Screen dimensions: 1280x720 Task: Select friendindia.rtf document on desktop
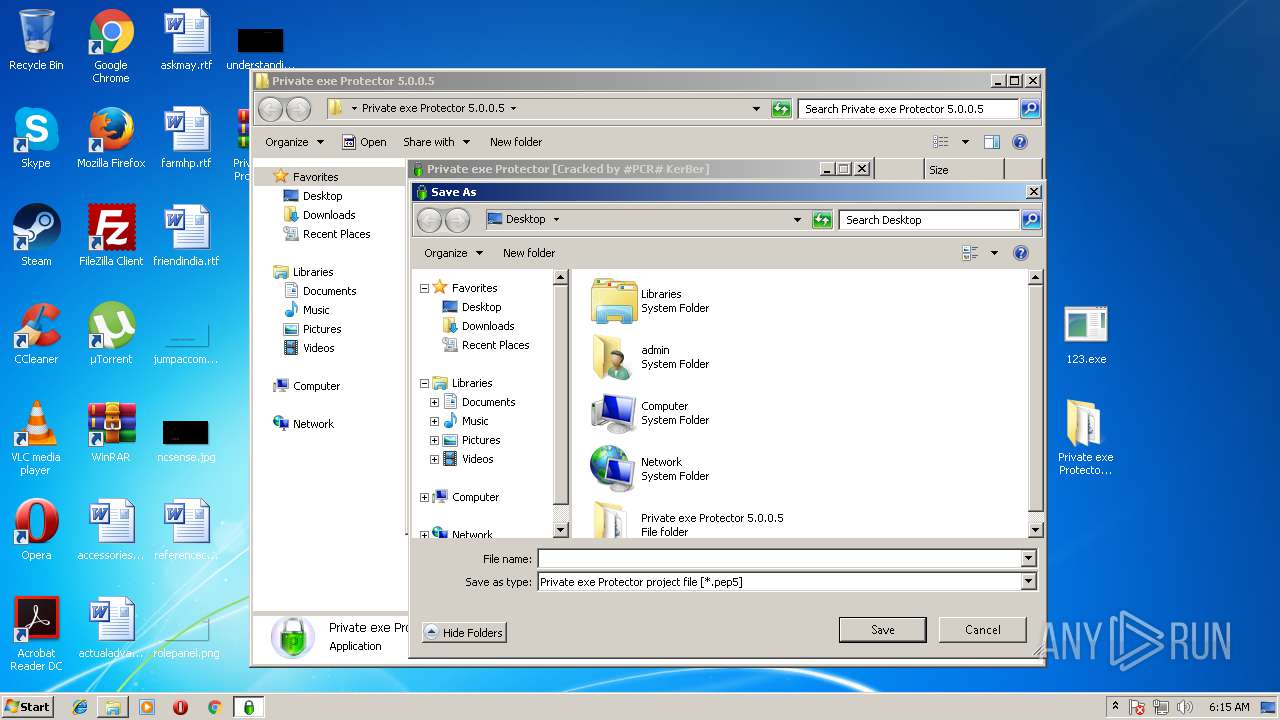point(186,236)
